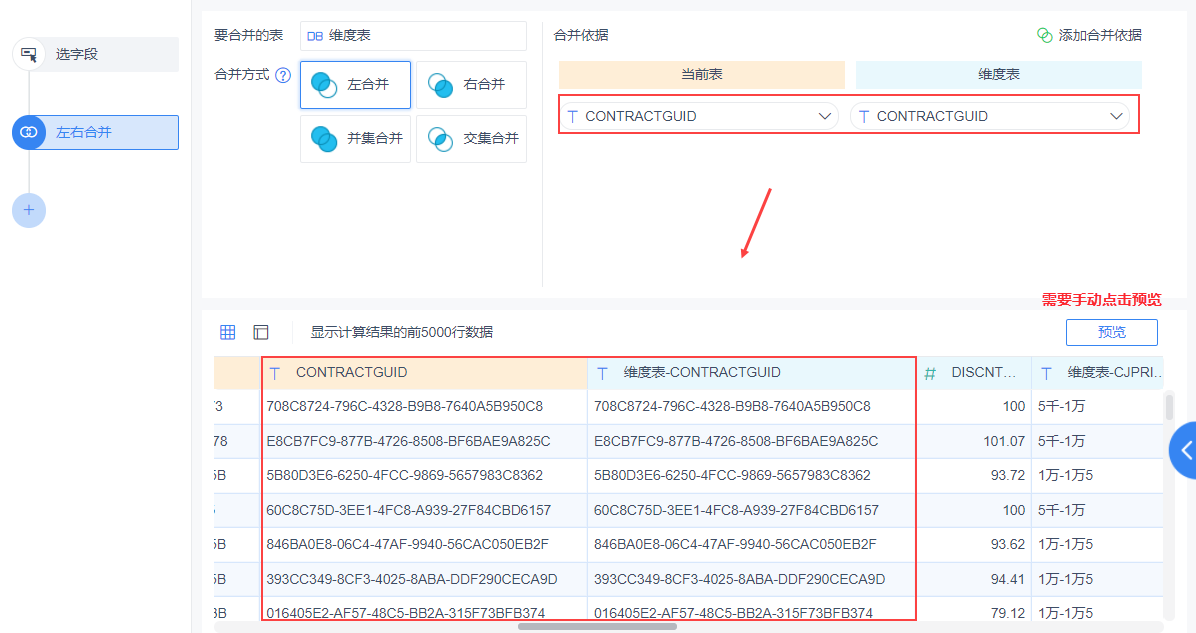
Task: Open 维度表 CONTRACTGUID field dropdown
Action: coord(990,116)
